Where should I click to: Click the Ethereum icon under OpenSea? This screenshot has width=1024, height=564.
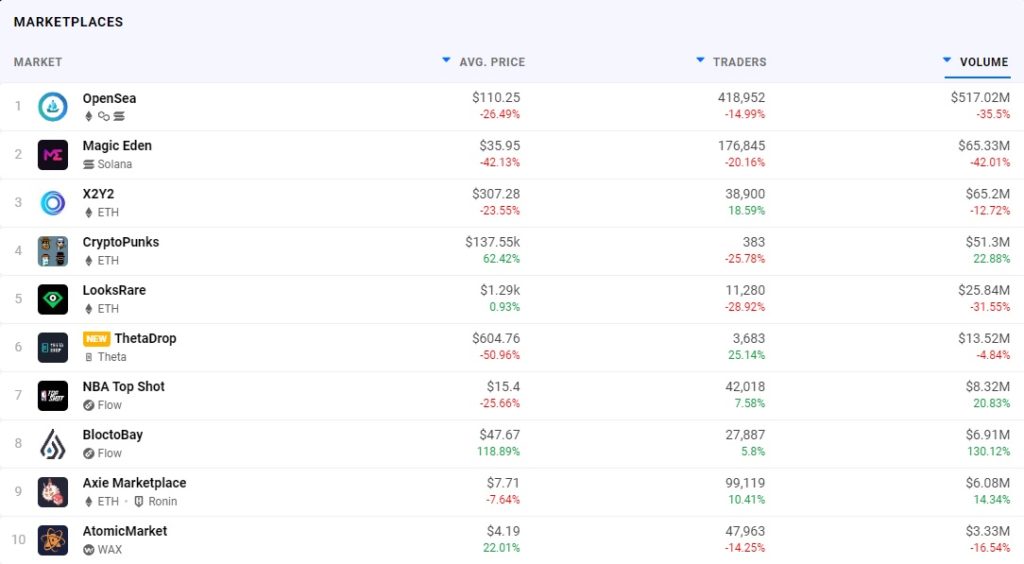(x=89, y=116)
